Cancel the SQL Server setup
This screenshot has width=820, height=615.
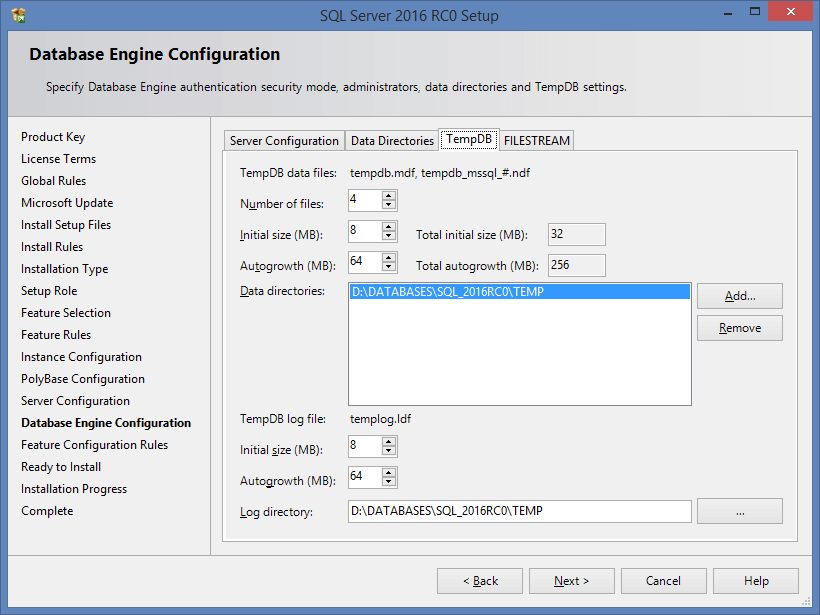664,581
